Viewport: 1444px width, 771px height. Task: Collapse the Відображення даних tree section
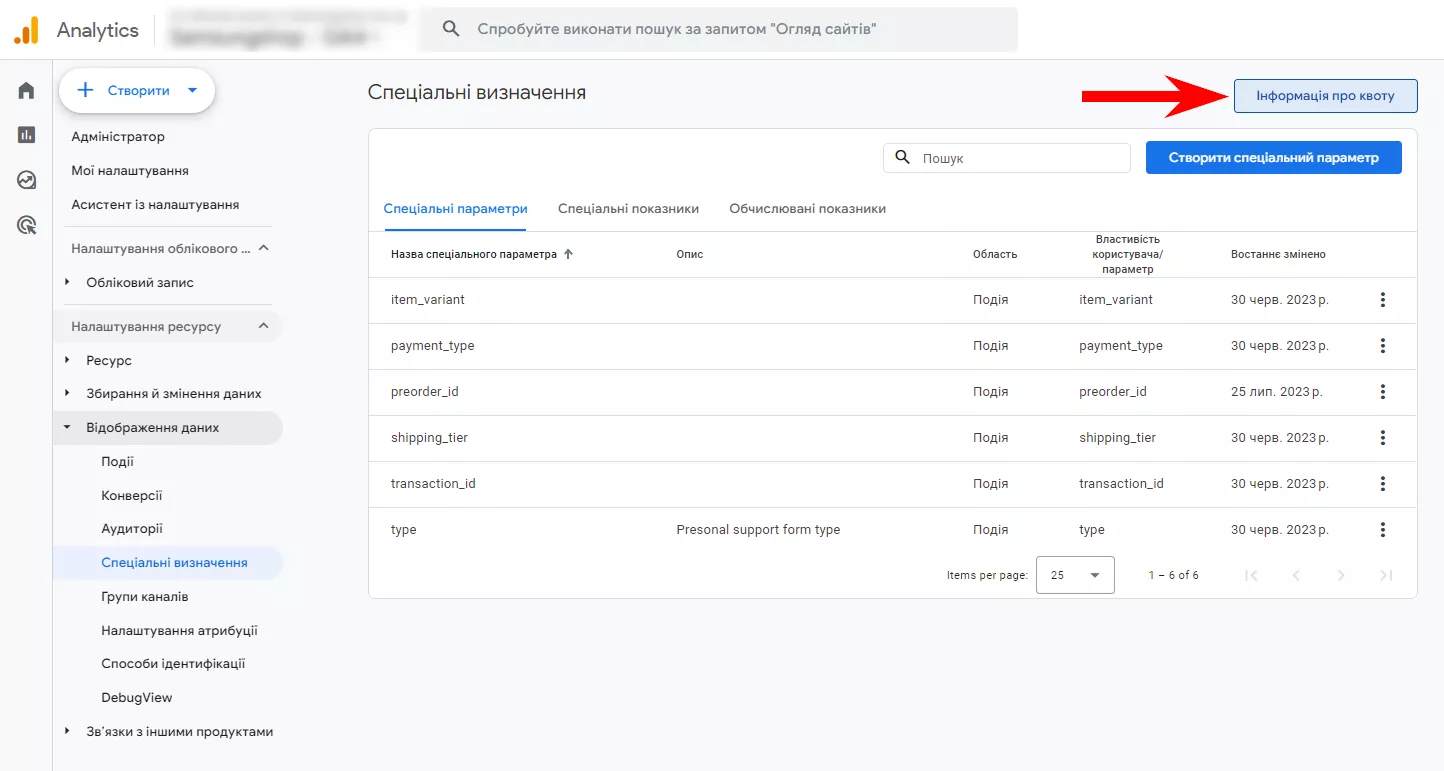pos(67,428)
